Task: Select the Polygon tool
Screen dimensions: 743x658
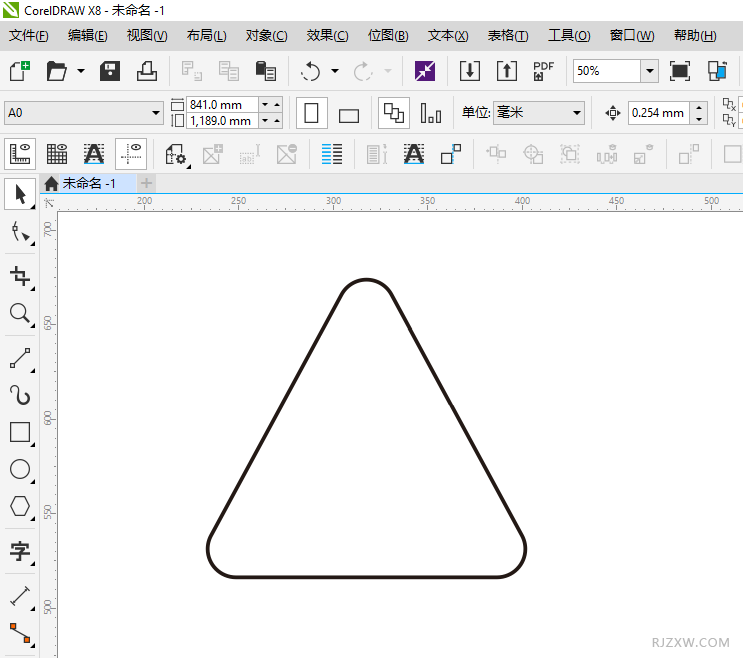Action: (x=20, y=506)
